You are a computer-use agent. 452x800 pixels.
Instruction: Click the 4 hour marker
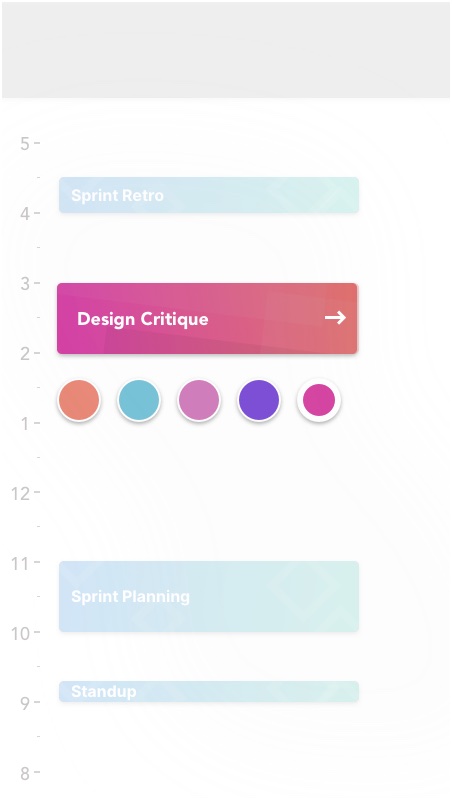tap(25, 214)
